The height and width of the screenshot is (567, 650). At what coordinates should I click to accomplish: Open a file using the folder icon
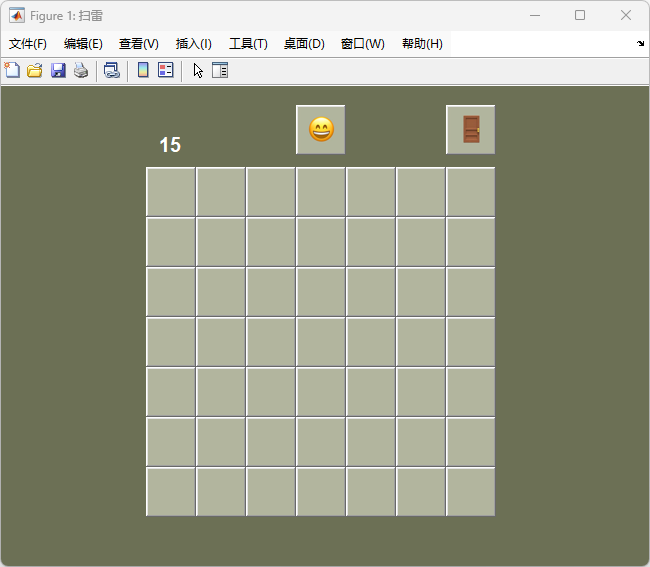[35, 70]
